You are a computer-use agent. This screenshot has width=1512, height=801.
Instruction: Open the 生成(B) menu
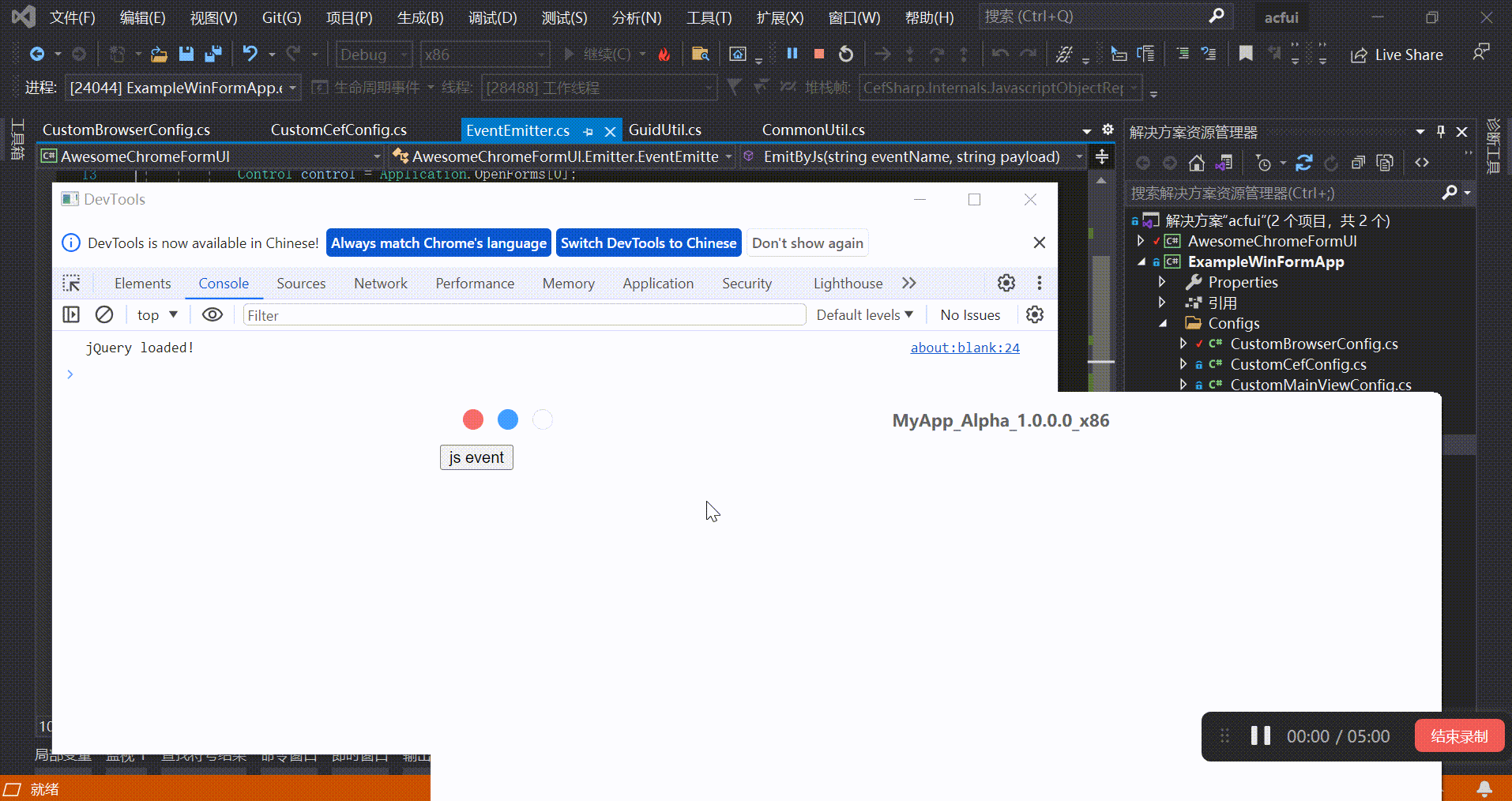point(420,17)
